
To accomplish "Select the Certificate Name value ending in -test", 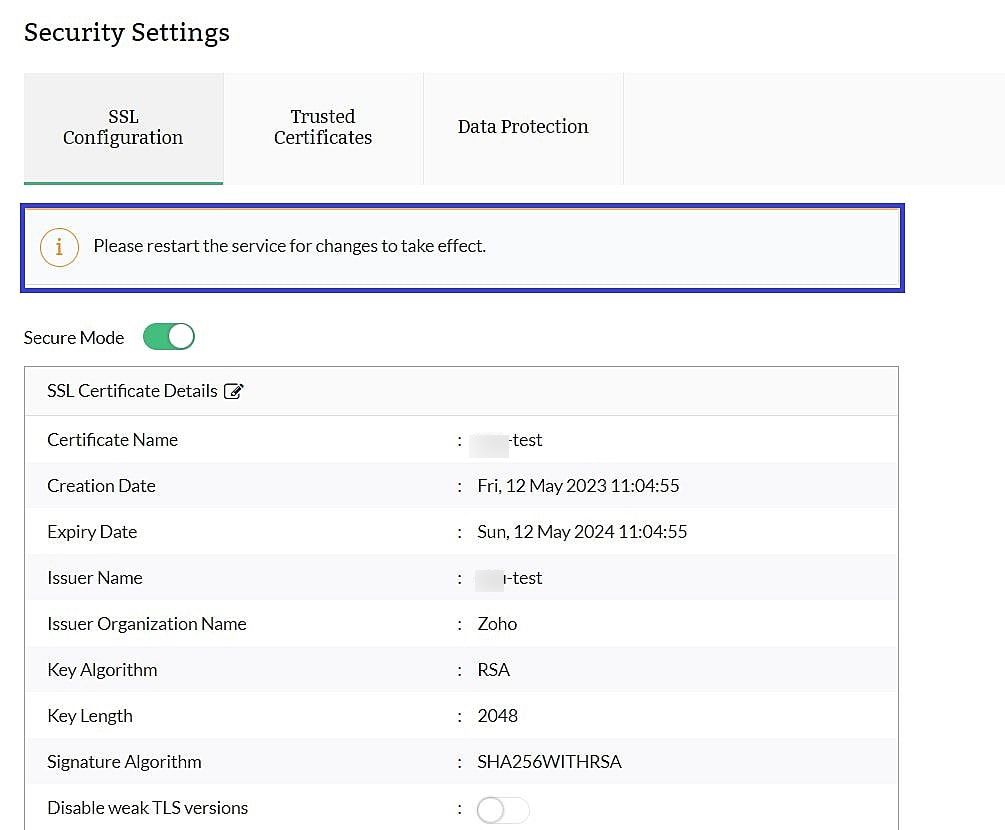I will coord(506,440).
